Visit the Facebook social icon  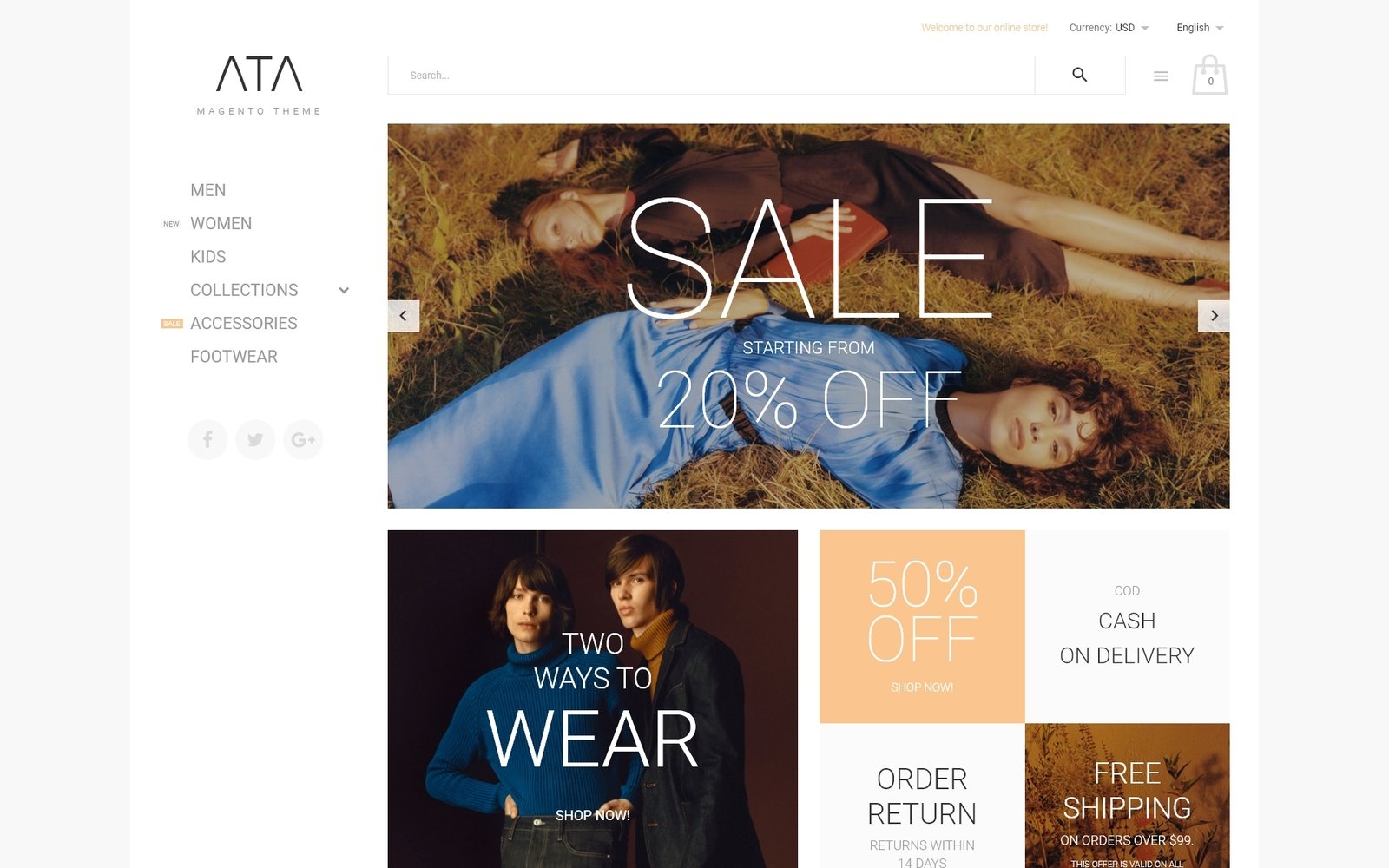coord(207,439)
